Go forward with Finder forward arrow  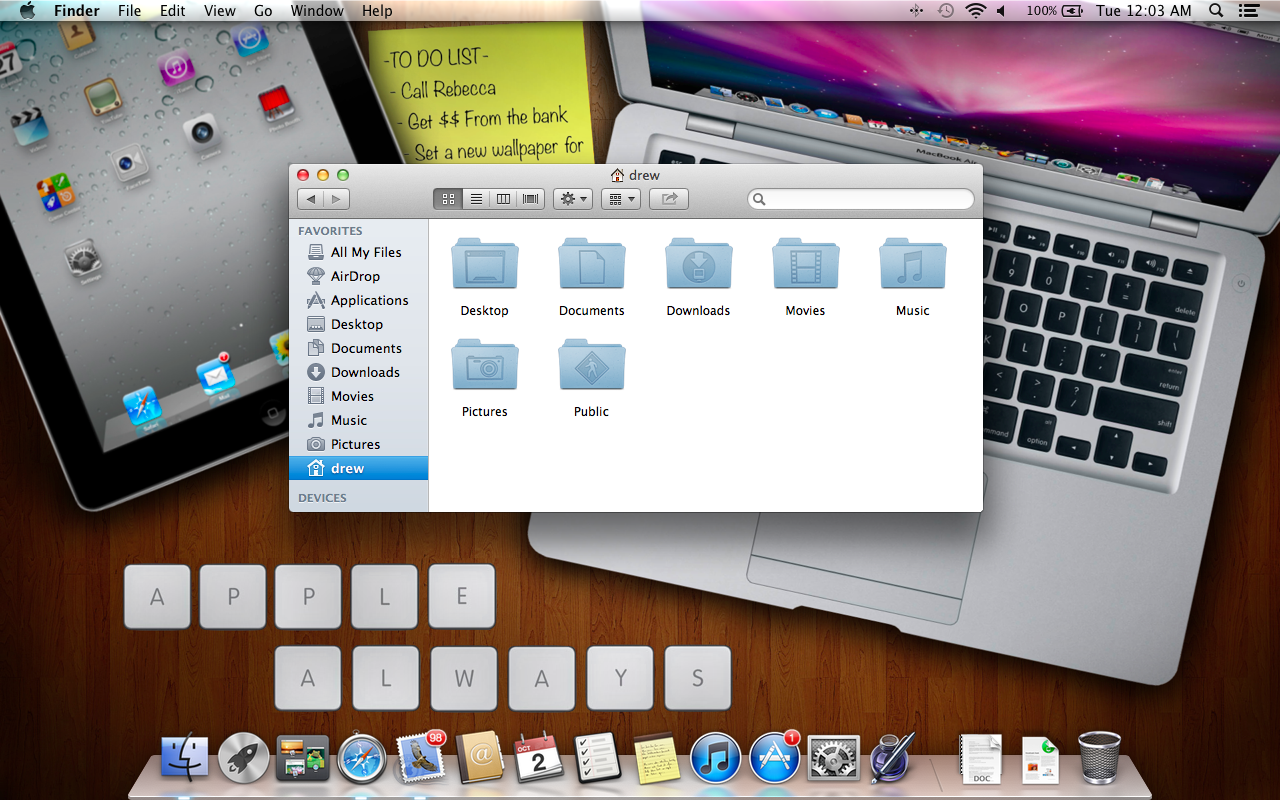pos(337,199)
